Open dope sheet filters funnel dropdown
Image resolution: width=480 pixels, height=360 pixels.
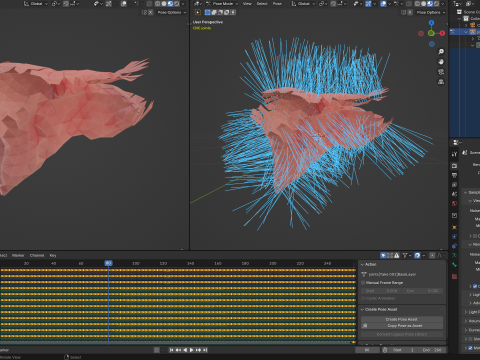click(406, 255)
